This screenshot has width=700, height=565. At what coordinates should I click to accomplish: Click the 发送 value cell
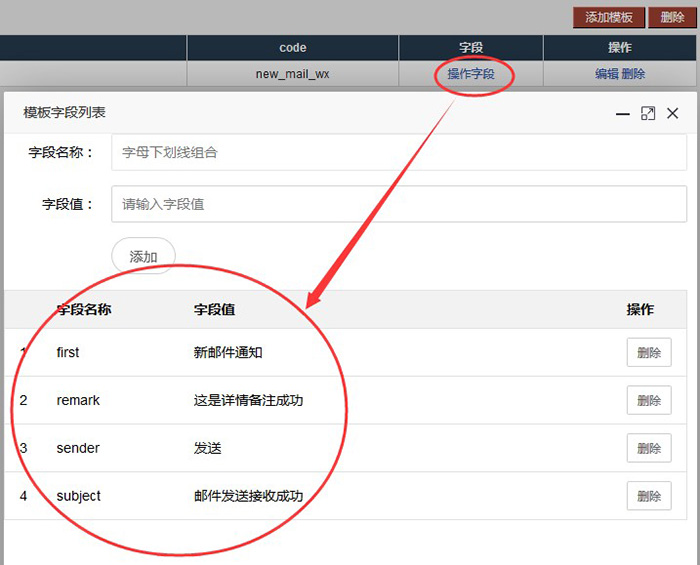(x=208, y=448)
